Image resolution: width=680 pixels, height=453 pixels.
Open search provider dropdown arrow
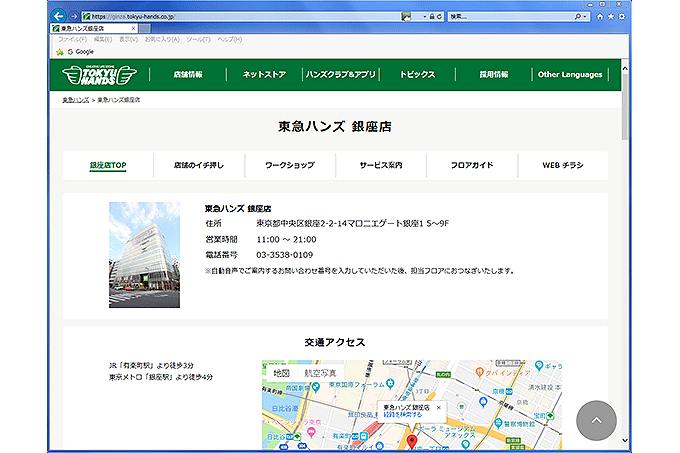click(x=585, y=16)
